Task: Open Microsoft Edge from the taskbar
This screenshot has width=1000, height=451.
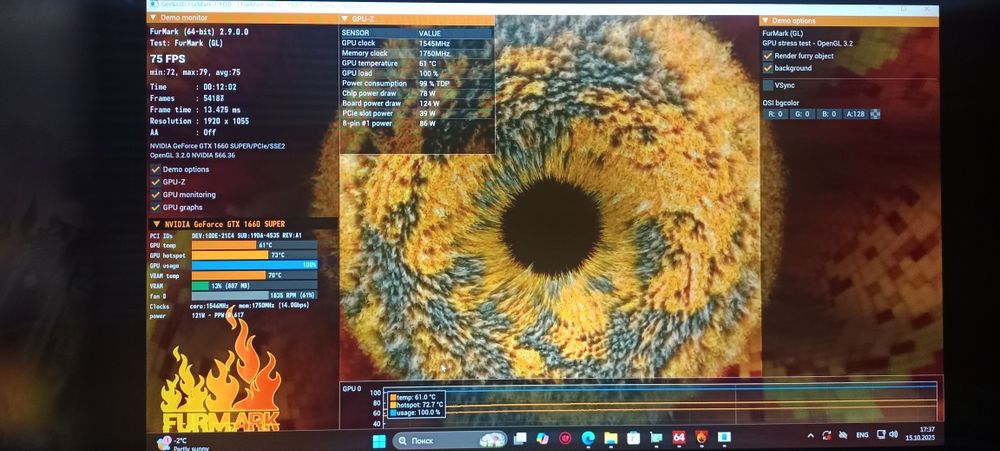Action: 588,439
